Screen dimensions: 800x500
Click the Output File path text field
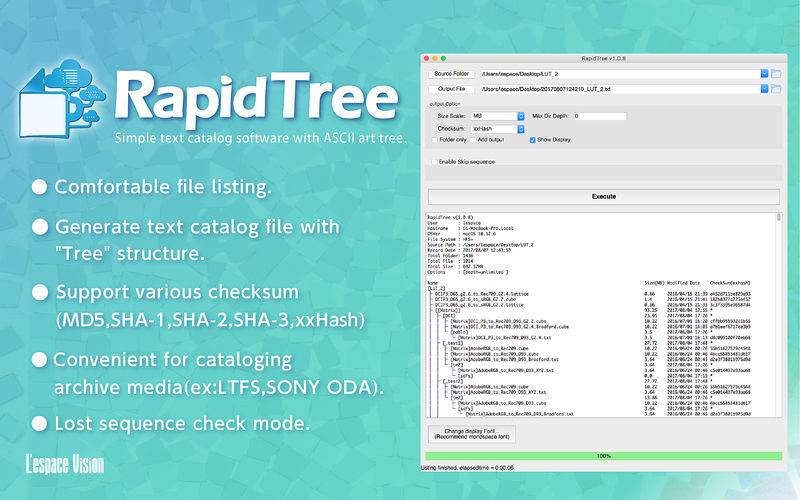620,89
